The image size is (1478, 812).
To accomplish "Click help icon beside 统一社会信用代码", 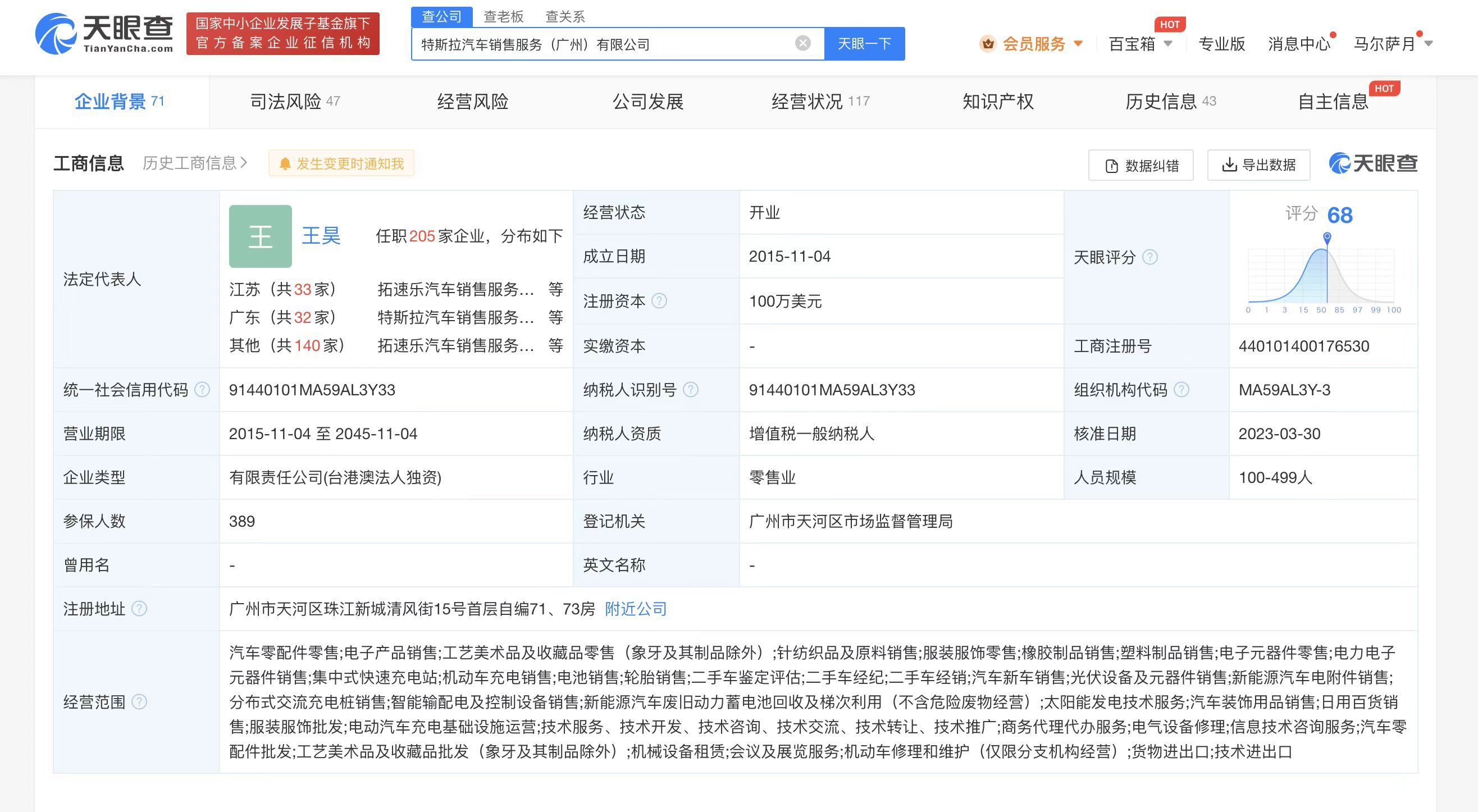I will click(x=202, y=390).
